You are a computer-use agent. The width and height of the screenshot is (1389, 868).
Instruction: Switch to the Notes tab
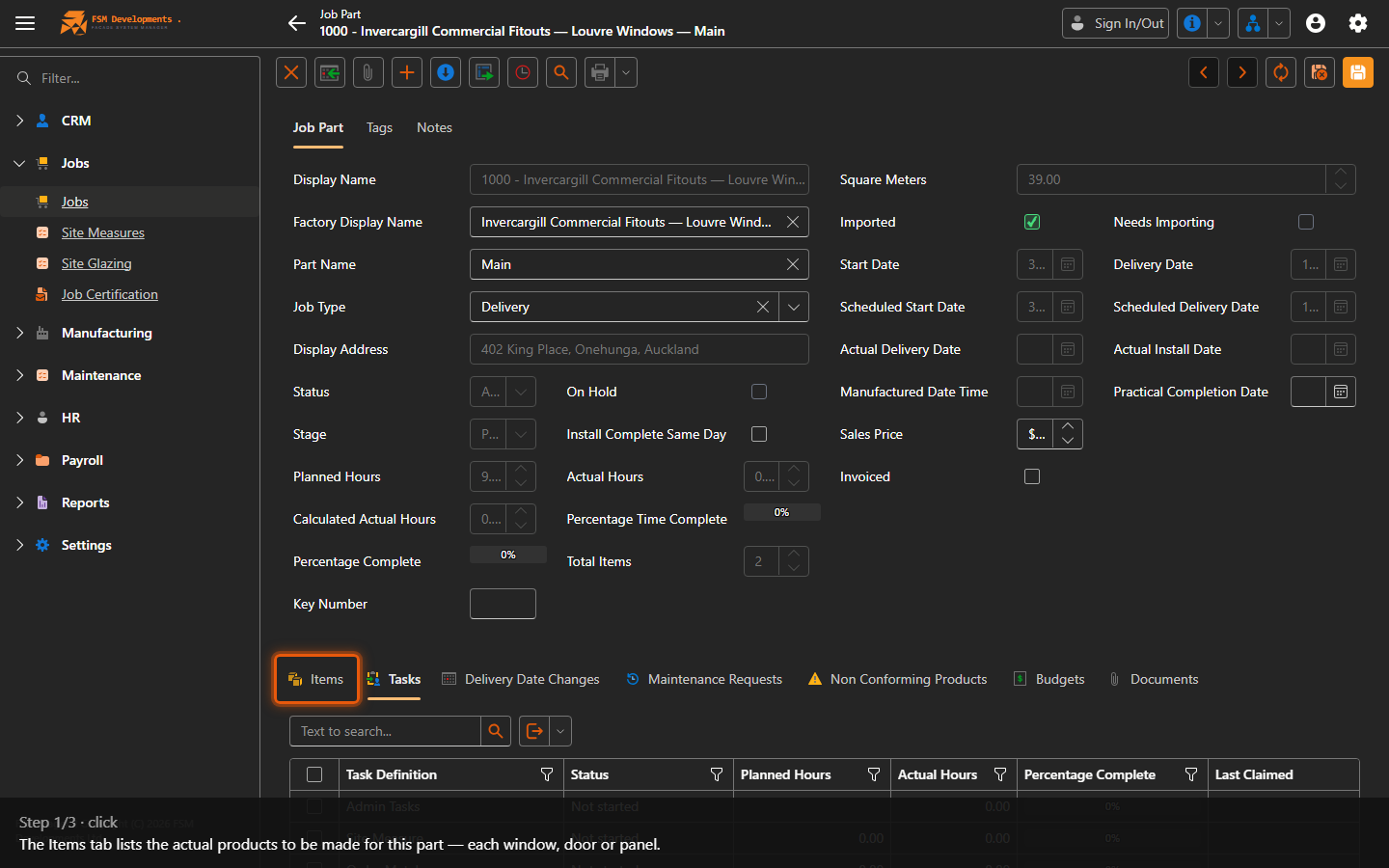click(x=434, y=127)
